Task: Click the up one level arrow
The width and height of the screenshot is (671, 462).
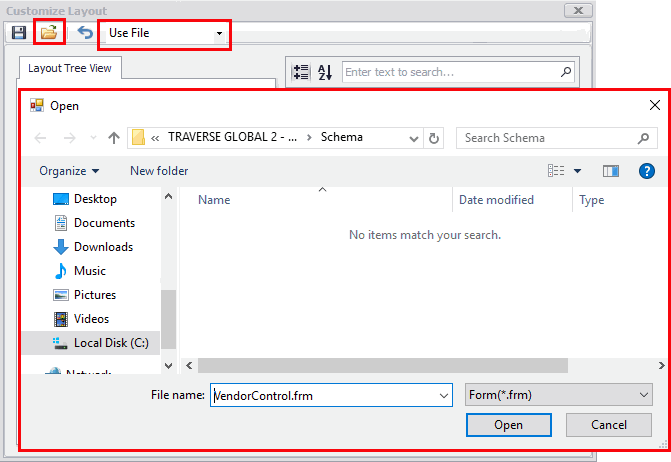Action: 114,137
